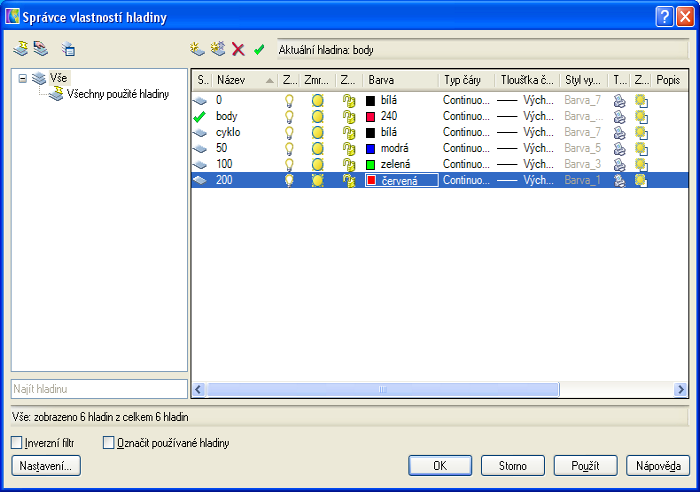Viewport: 700px width, 492px height.
Task: Click the green checkmark set current icon
Action: click(x=259, y=48)
